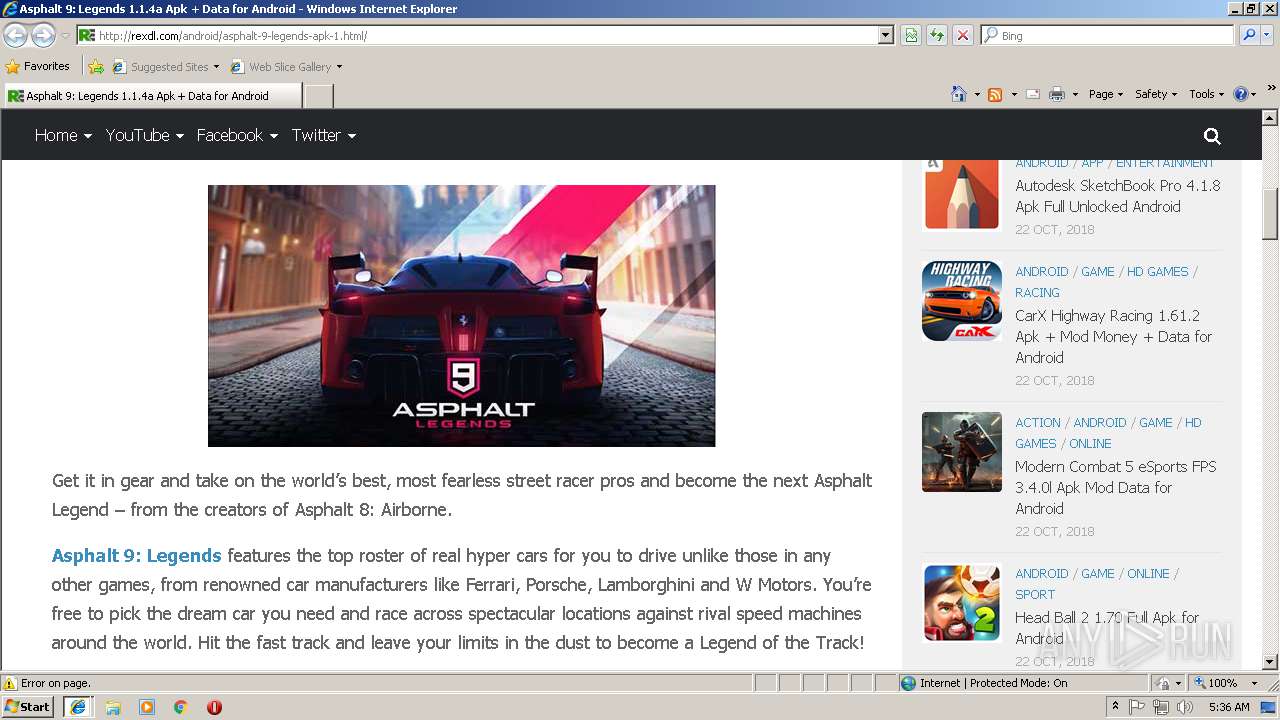Image resolution: width=1280 pixels, height=720 pixels.
Task: Click the Home toolbar icon
Action: pos(958,94)
